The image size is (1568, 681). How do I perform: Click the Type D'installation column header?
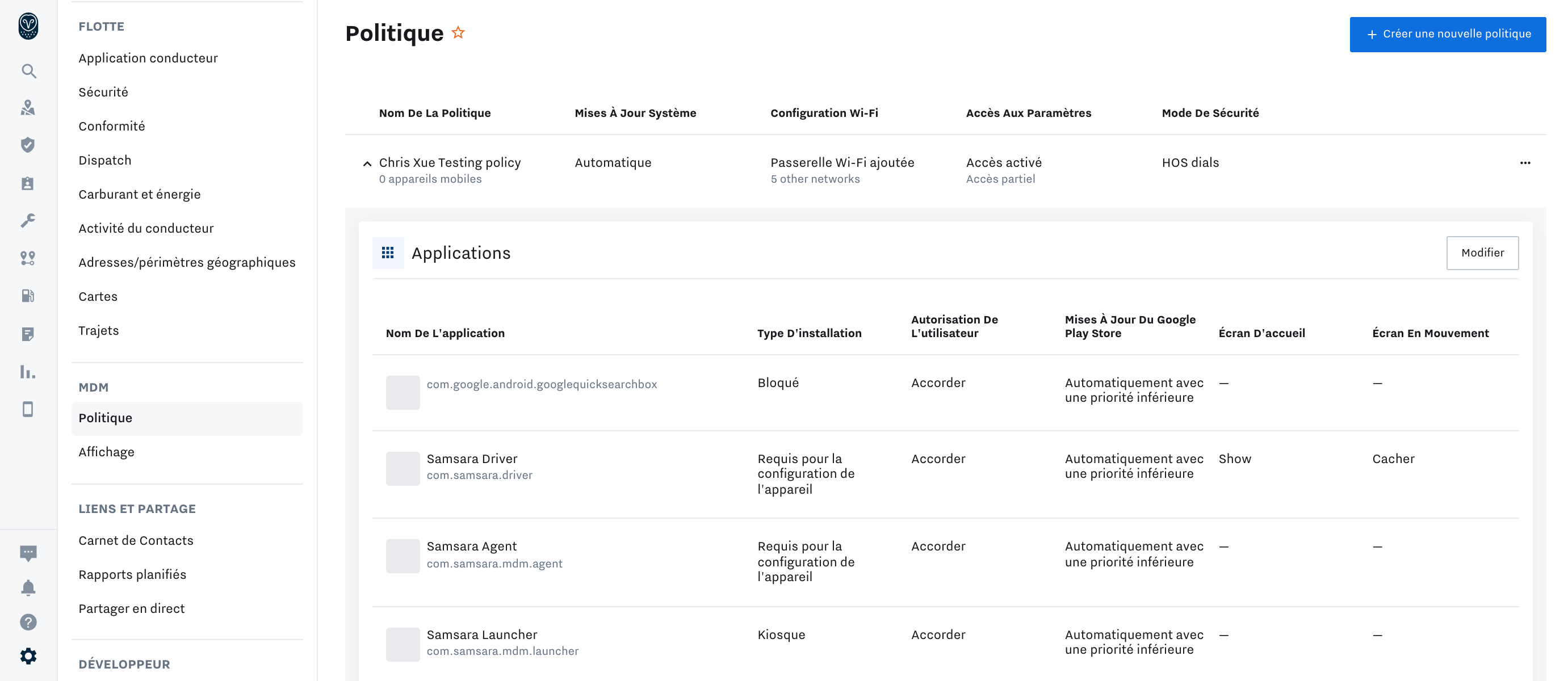pyautogui.click(x=809, y=334)
